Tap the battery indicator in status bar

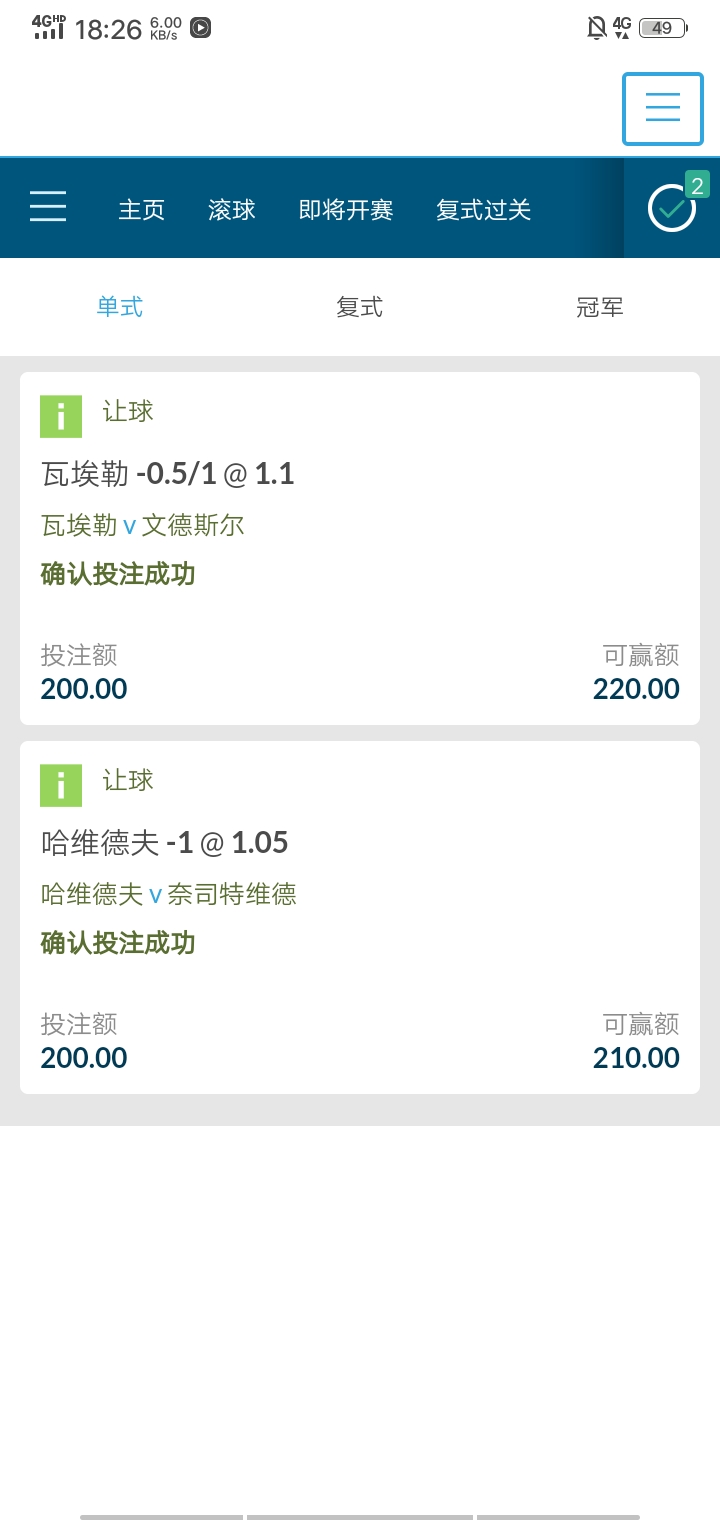click(x=663, y=28)
